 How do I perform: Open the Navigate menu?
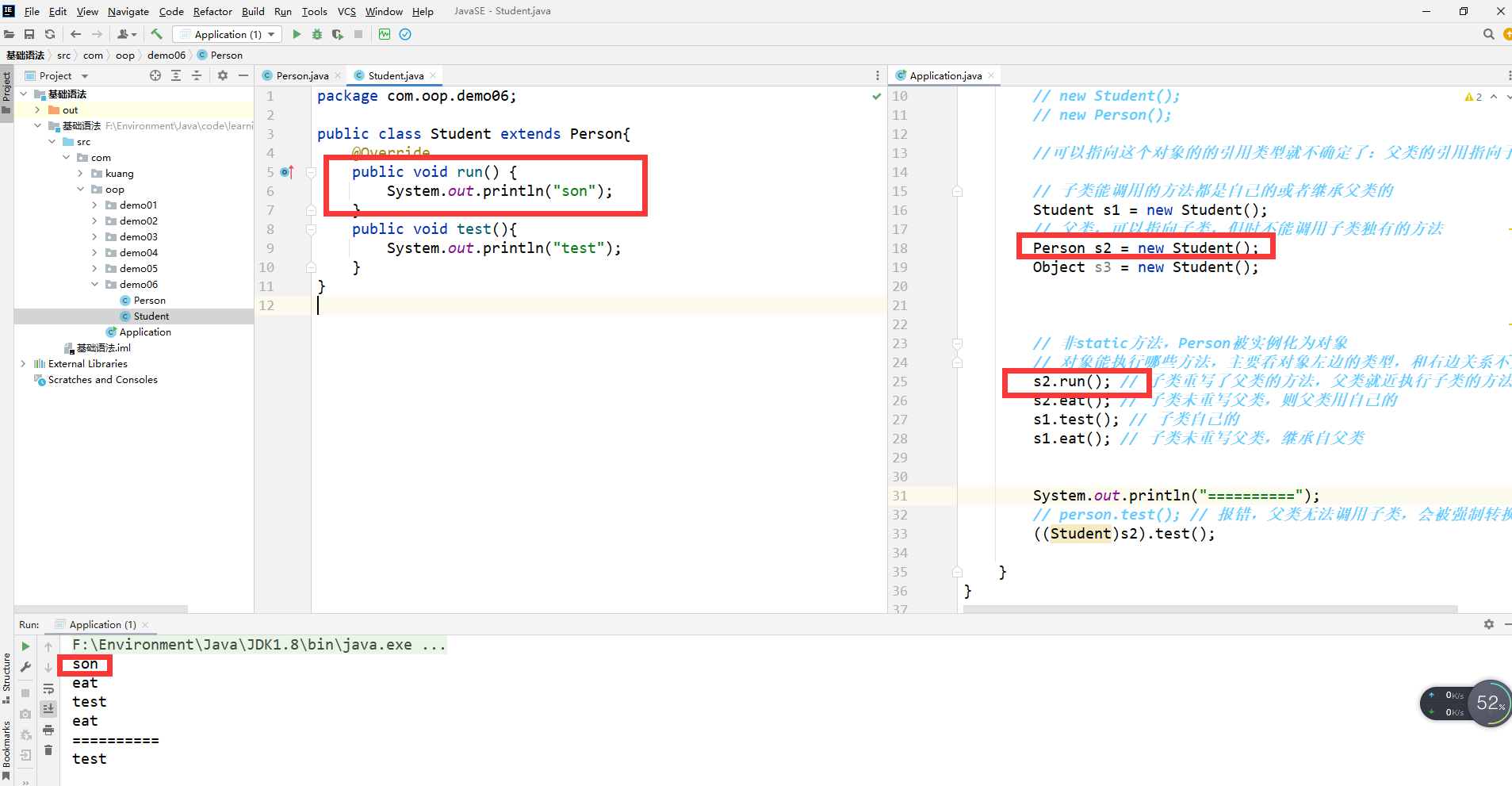(128, 11)
